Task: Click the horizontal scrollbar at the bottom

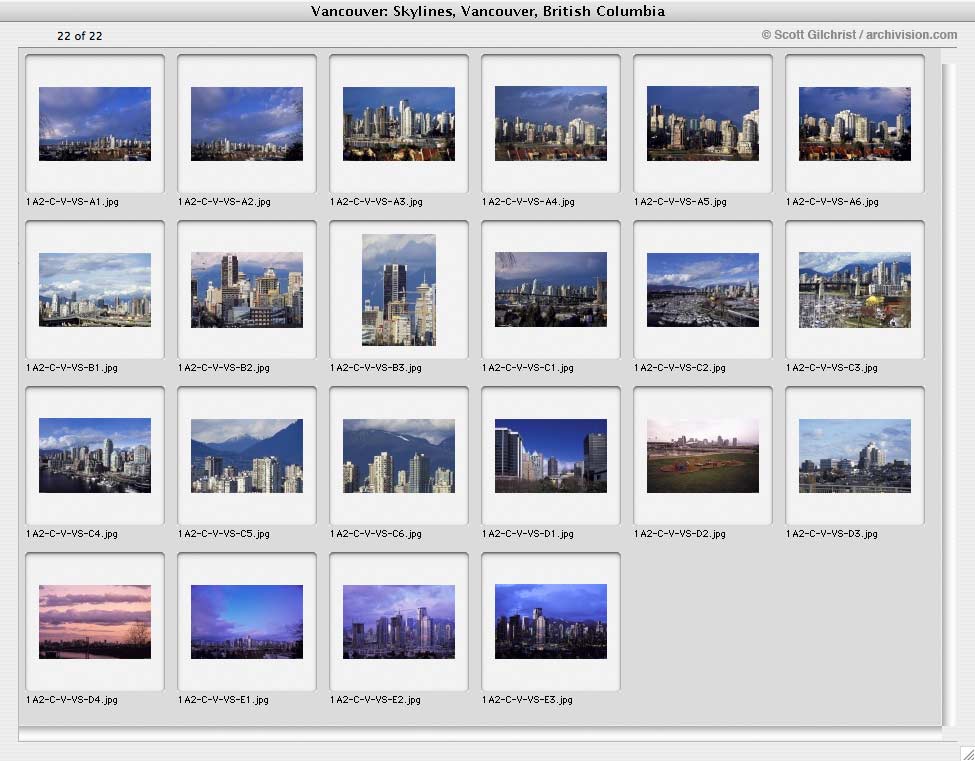Action: tap(480, 736)
